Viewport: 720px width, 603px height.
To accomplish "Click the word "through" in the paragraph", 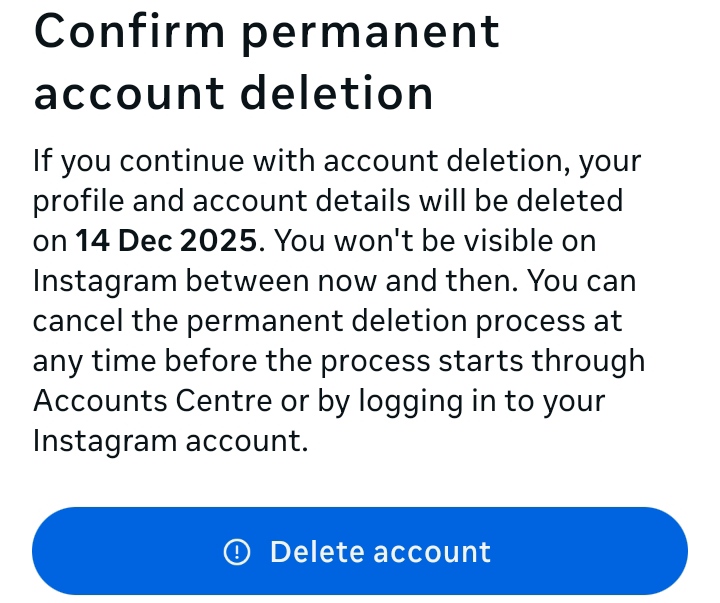I will 589,361.
